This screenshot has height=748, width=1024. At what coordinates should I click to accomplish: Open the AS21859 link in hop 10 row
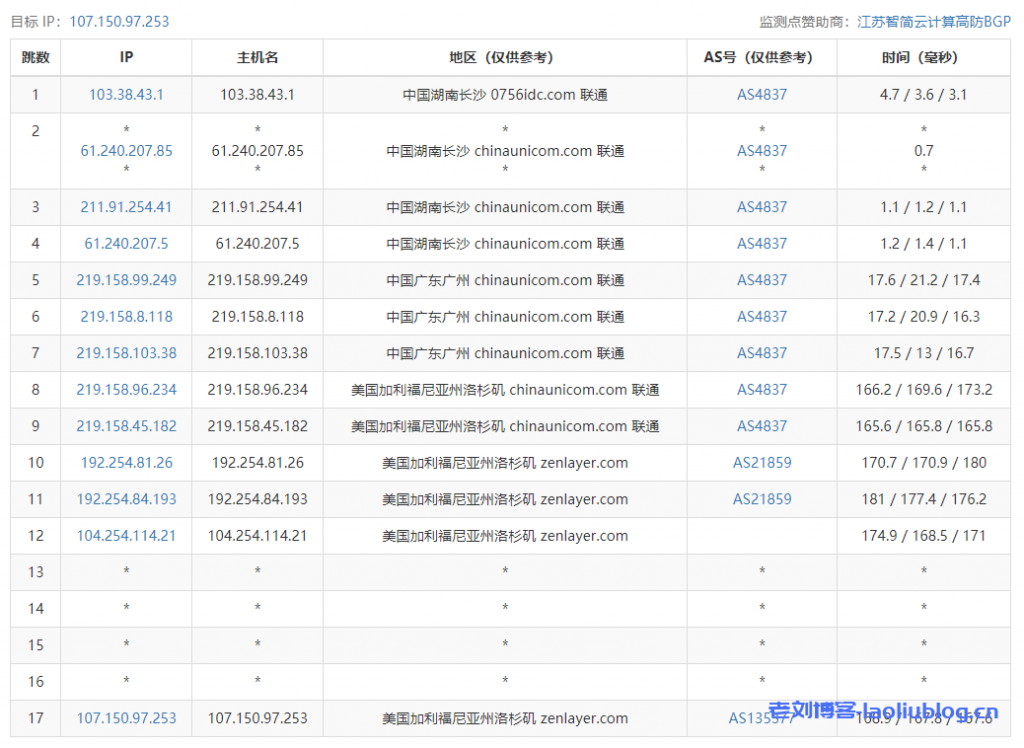coord(762,463)
